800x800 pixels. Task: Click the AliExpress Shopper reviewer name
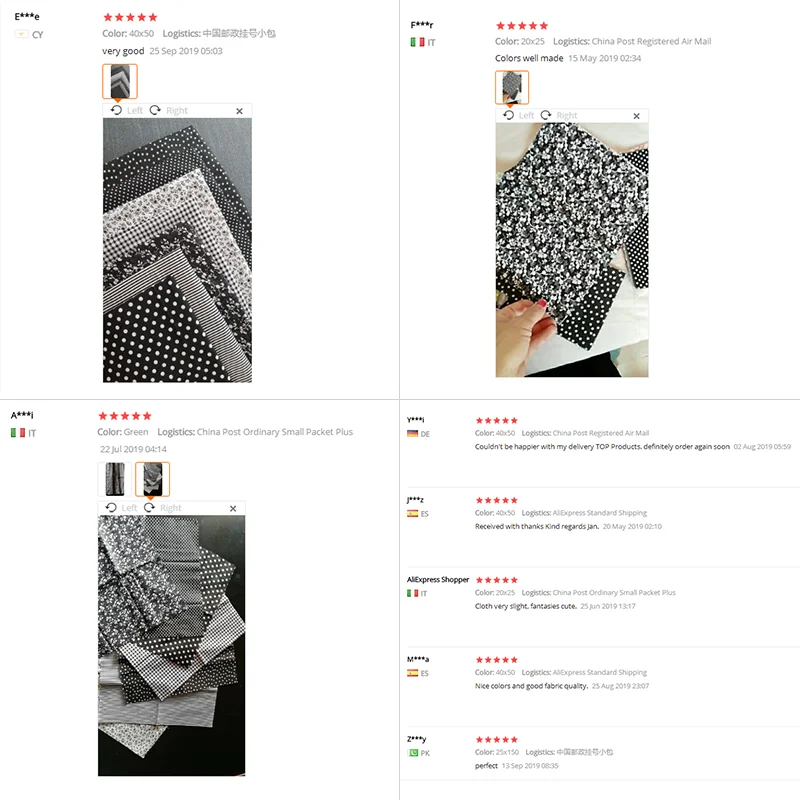pyautogui.click(x=438, y=579)
